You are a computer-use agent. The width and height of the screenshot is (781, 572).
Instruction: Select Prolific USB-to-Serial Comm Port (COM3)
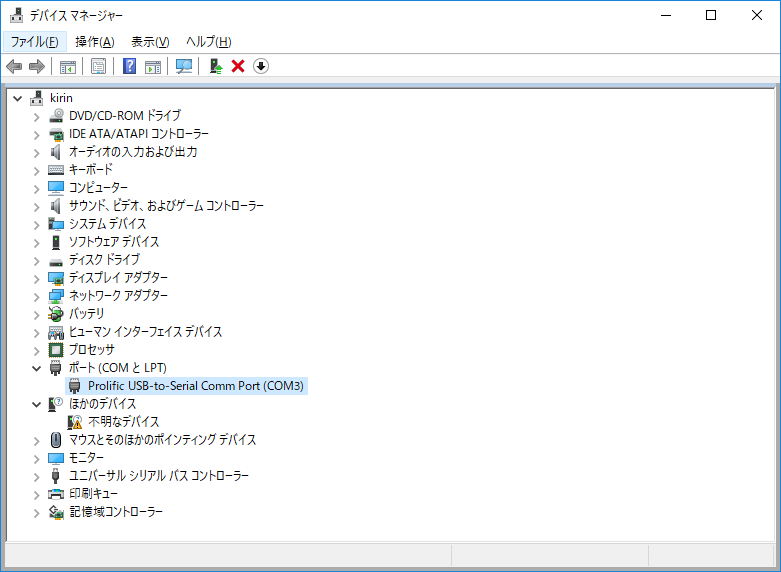click(x=196, y=386)
